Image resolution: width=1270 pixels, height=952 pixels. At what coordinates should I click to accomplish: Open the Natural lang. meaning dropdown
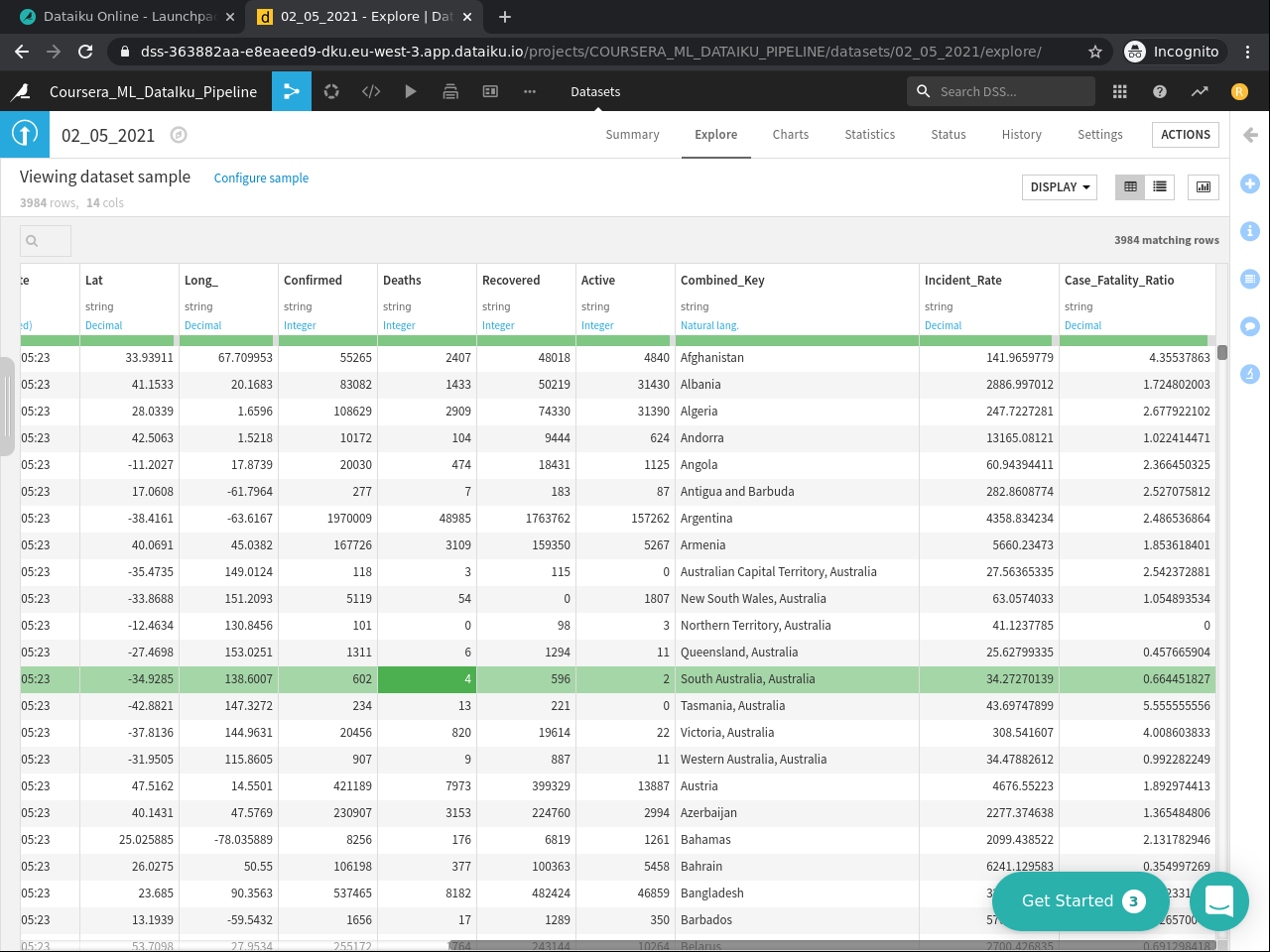click(x=709, y=325)
